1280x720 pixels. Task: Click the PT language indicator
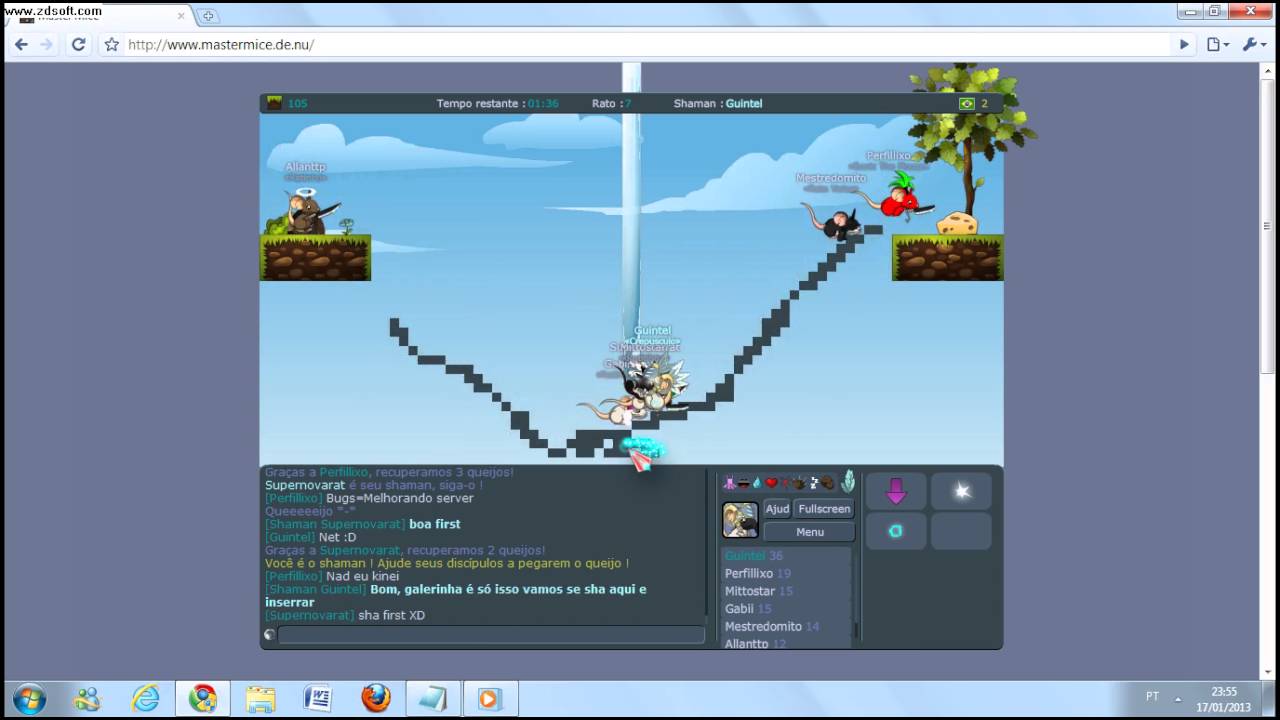point(1152,697)
